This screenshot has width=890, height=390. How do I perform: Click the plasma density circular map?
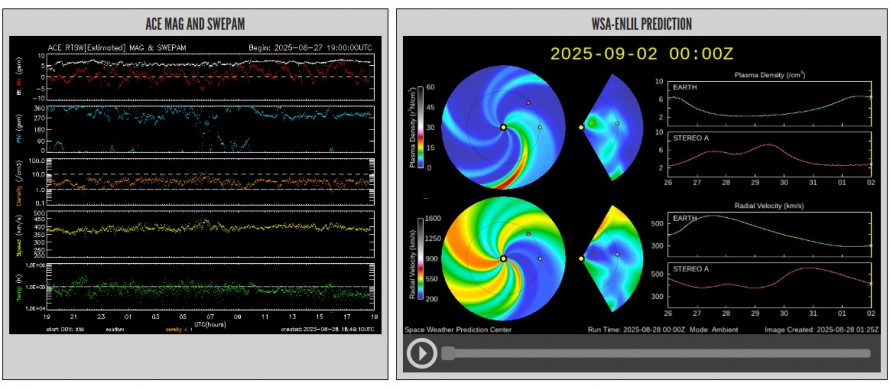tap(503, 127)
